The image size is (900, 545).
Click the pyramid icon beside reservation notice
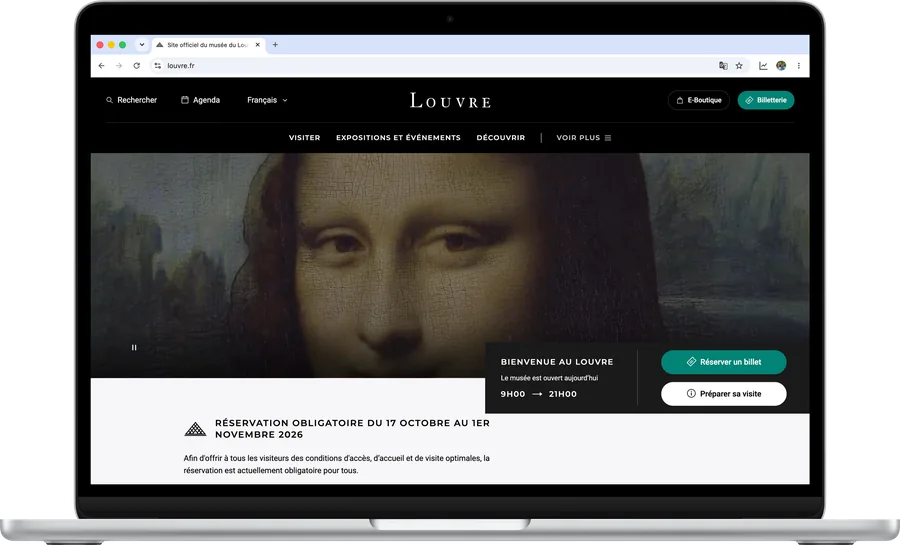click(195, 429)
